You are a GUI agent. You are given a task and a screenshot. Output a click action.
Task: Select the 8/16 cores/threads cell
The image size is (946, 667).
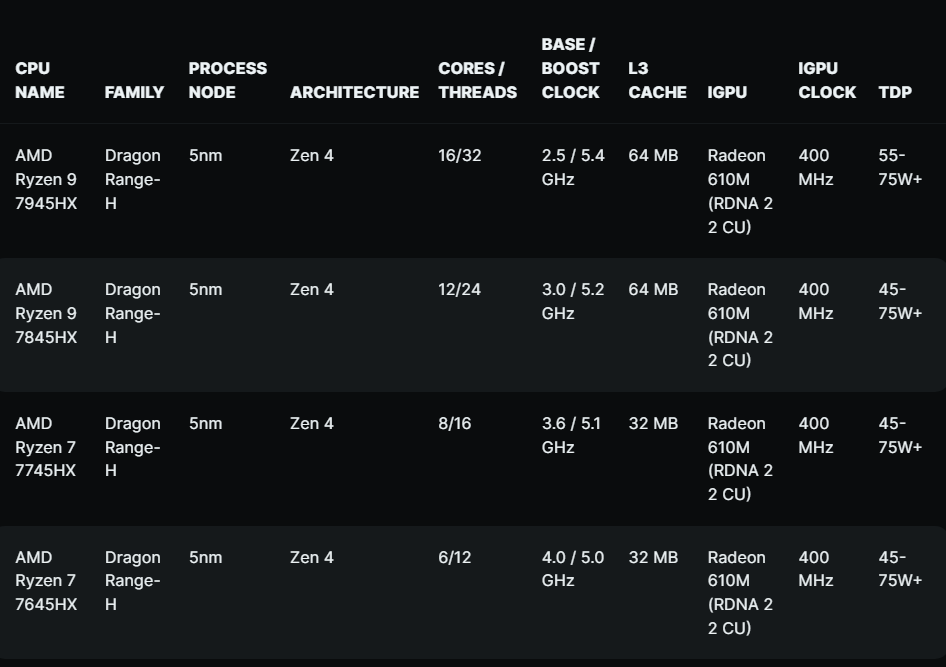pyautogui.click(x=454, y=424)
